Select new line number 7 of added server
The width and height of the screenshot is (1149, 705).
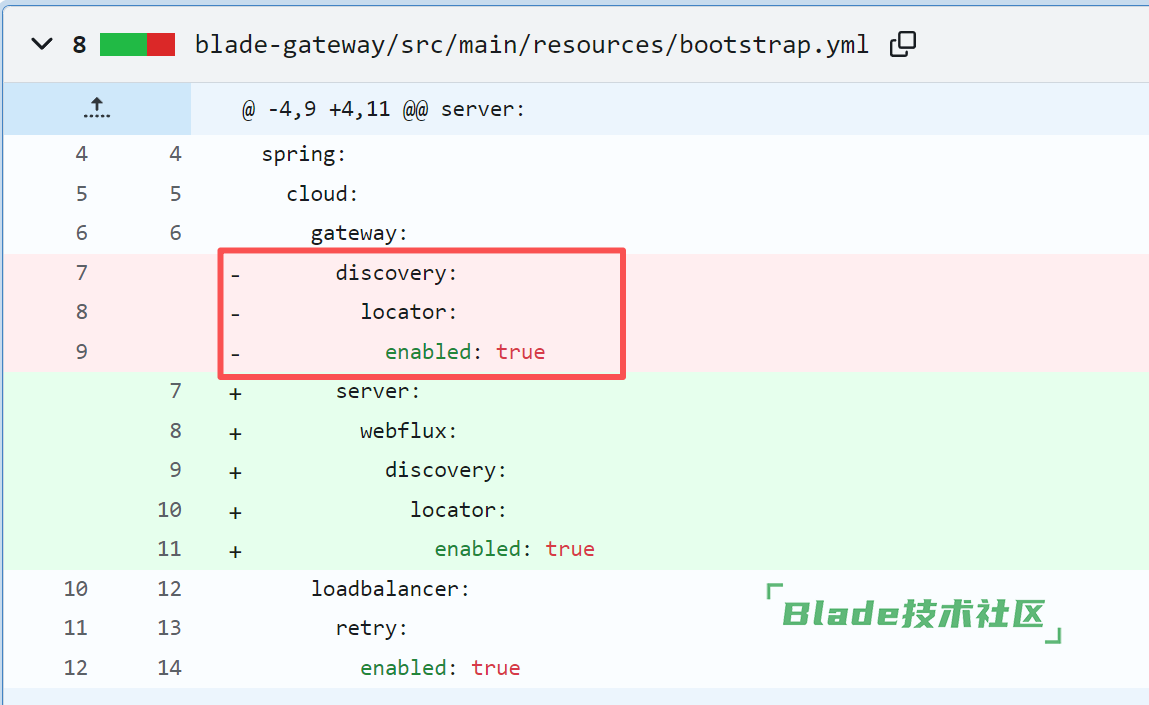click(x=175, y=391)
